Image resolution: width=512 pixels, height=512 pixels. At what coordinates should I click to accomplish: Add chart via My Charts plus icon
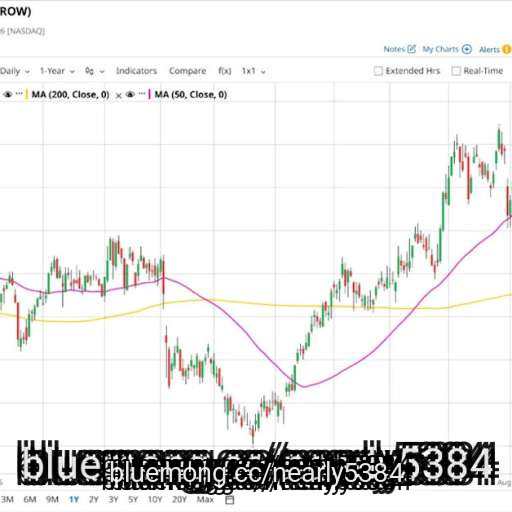[x=467, y=49]
